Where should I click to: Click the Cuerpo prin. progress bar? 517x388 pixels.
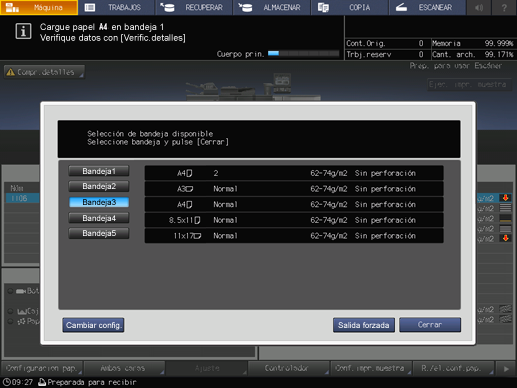[x=303, y=53]
